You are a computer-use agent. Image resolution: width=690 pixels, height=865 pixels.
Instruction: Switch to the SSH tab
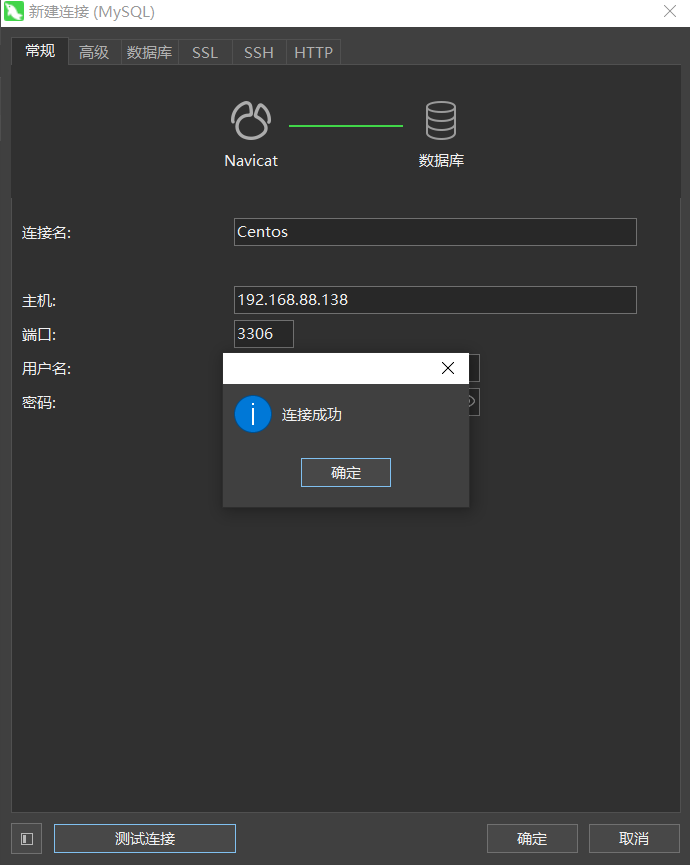pyautogui.click(x=259, y=52)
